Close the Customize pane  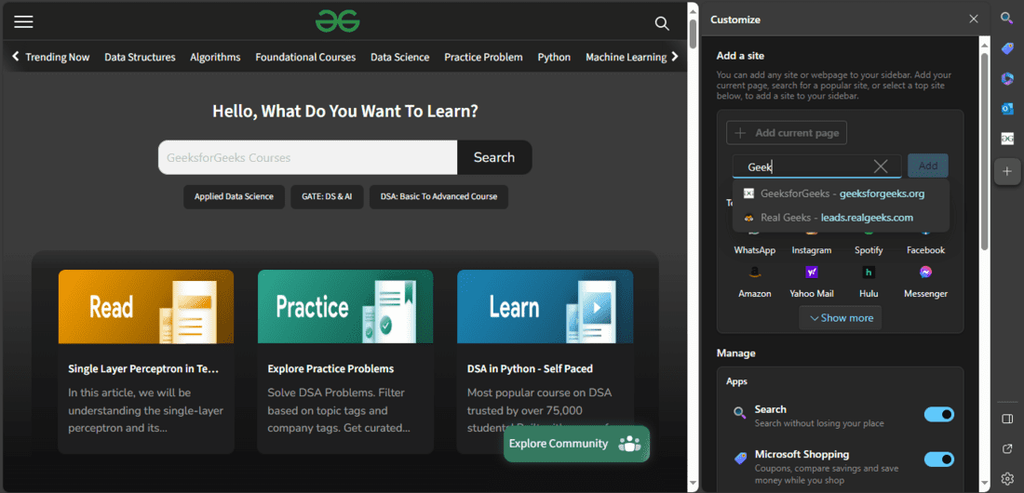[x=973, y=19]
